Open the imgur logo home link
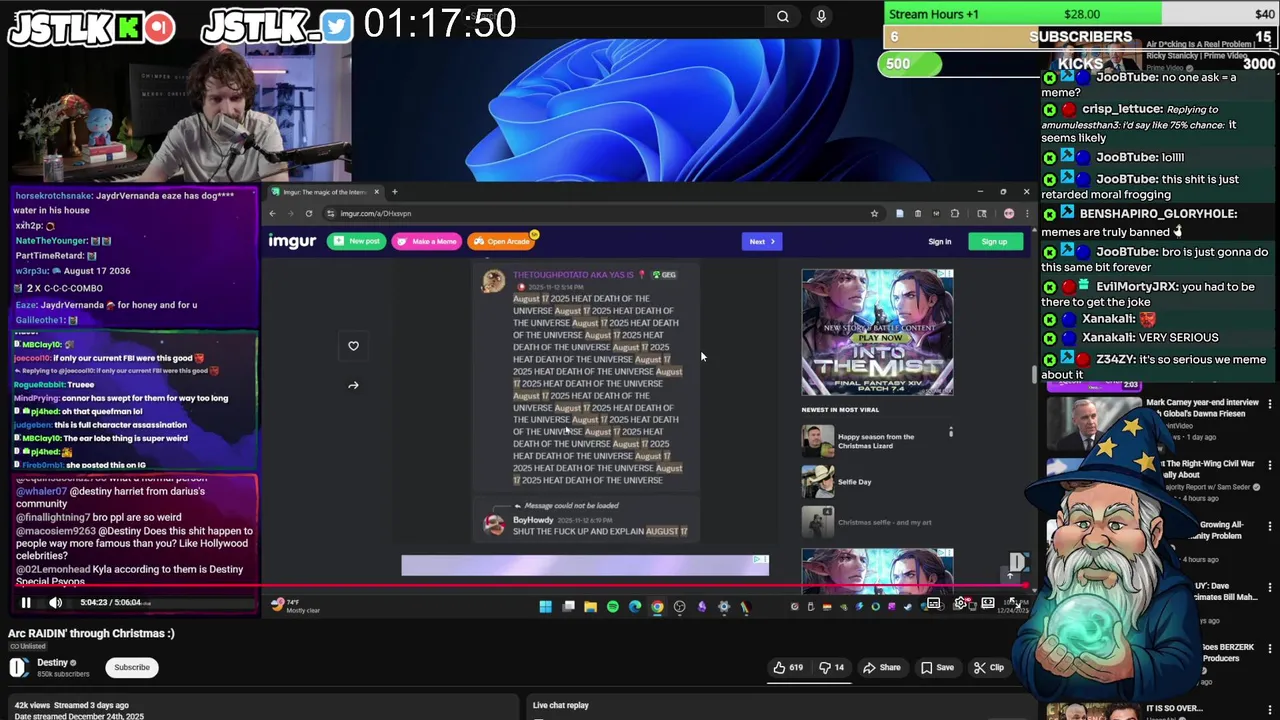1280x720 pixels. coord(292,241)
